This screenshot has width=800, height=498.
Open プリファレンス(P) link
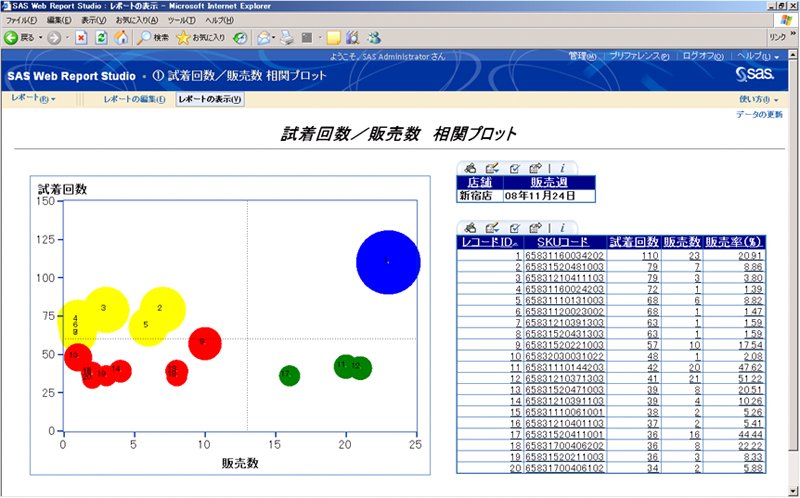(639, 56)
